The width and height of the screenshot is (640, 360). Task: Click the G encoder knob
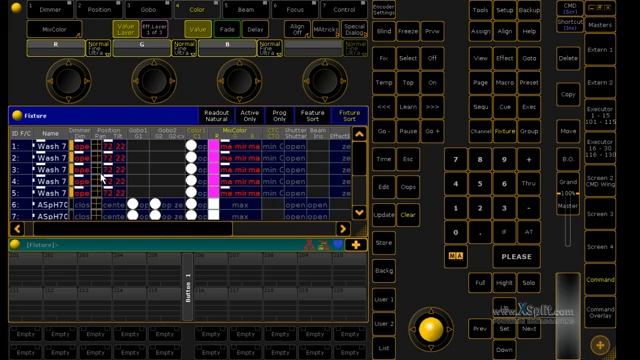pyautogui.click(x=154, y=81)
